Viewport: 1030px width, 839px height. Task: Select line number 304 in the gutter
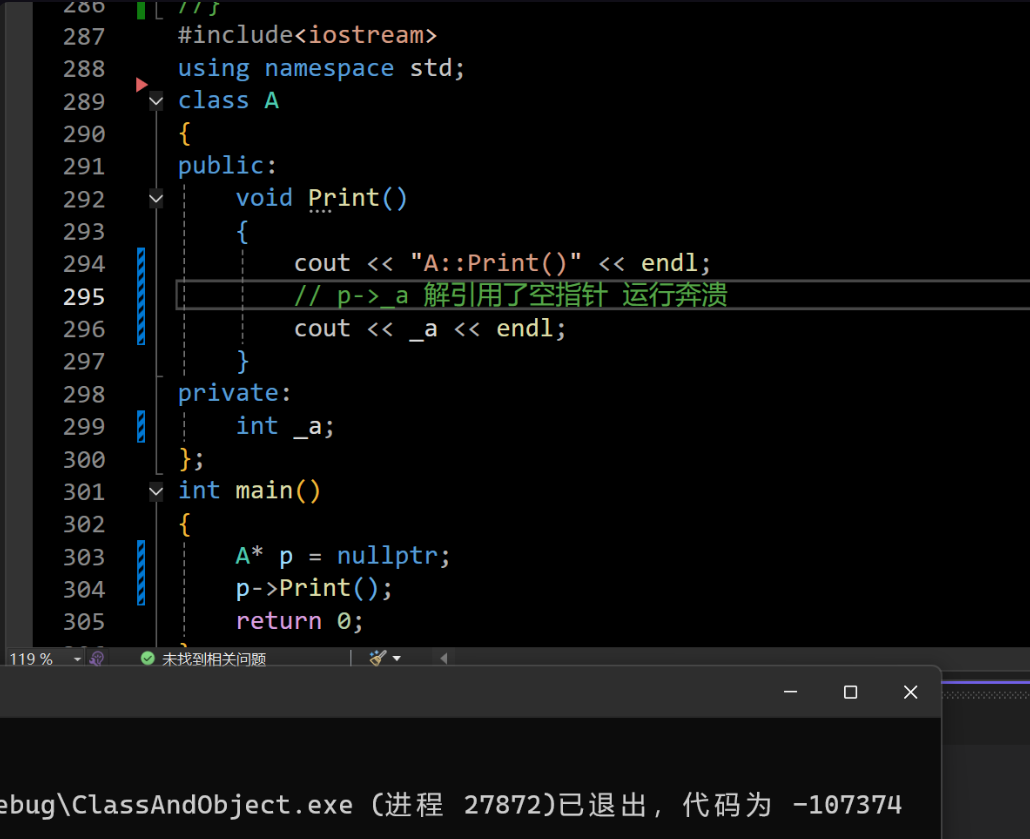84,590
